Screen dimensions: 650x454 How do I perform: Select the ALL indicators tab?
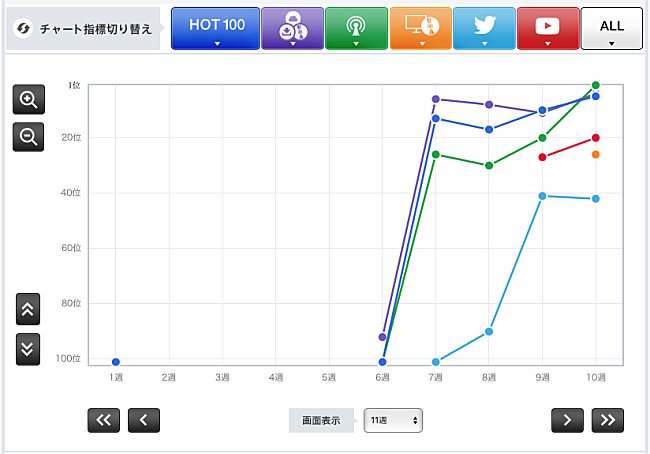pos(611,28)
